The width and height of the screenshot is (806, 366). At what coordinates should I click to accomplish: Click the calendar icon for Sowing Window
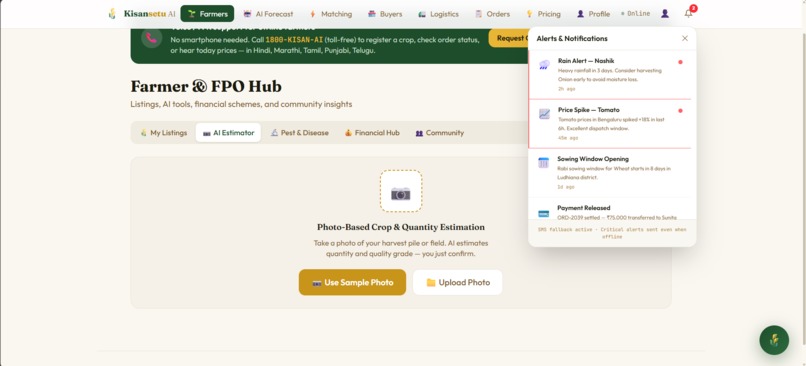coord(543,163)
